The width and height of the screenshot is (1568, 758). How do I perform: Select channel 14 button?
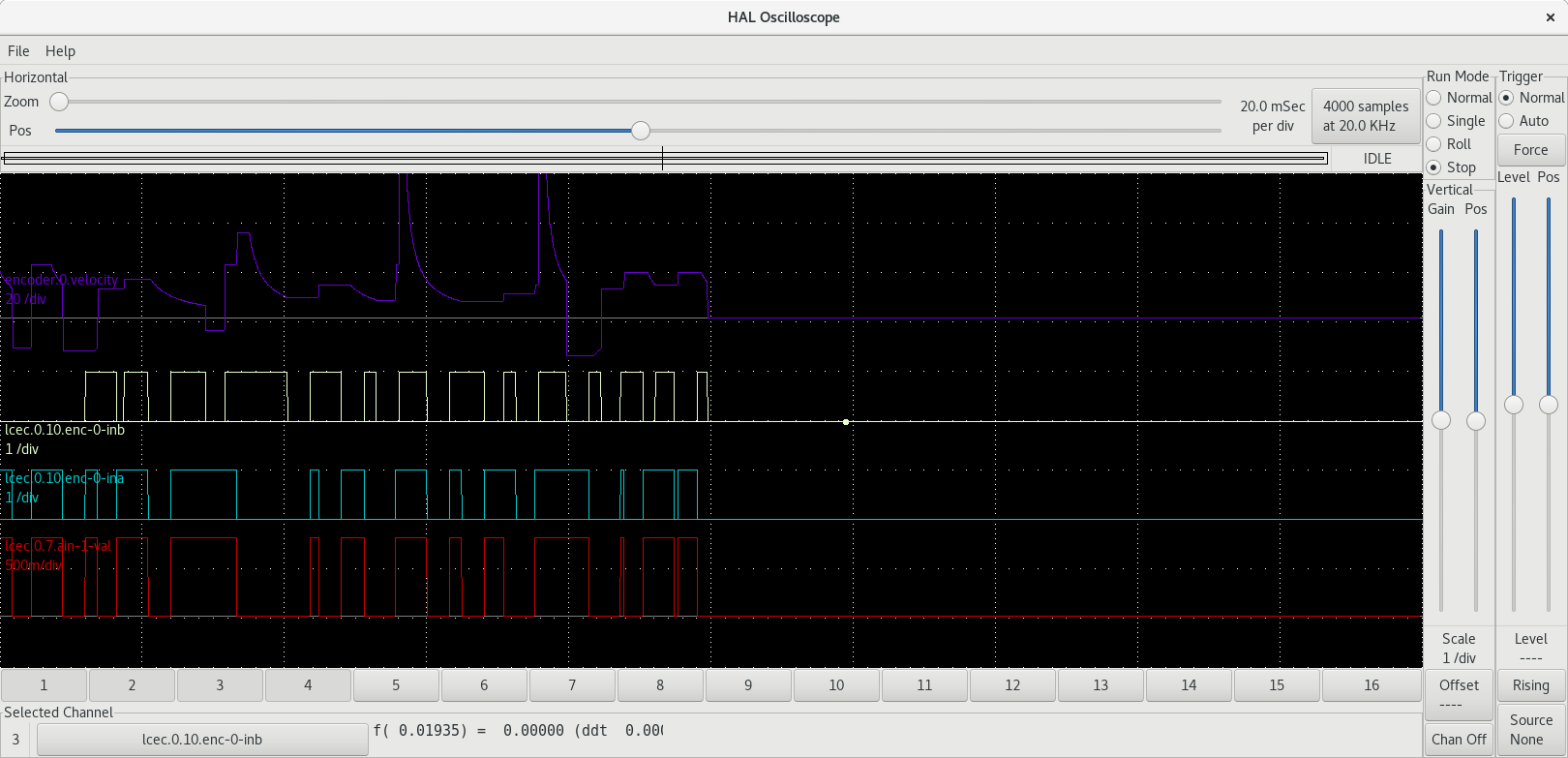point(1189,685)
